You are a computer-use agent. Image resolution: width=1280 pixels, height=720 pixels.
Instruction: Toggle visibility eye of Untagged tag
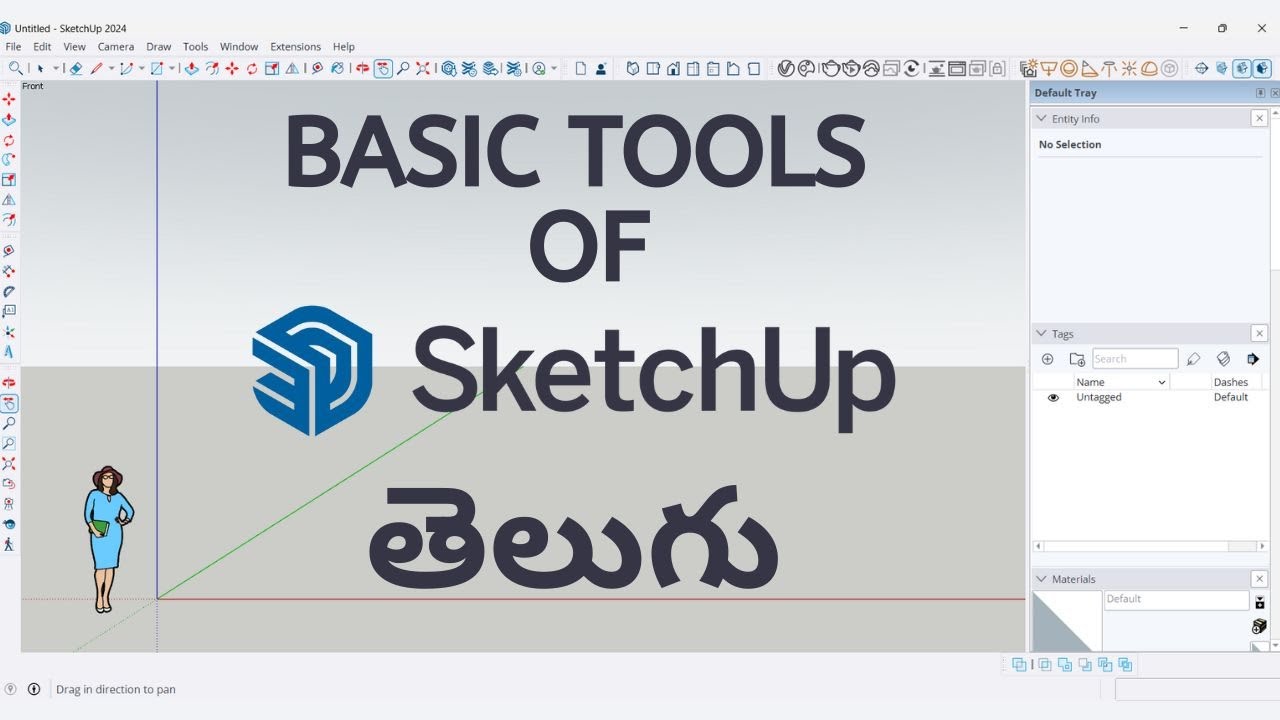[x=1053, y=398]
